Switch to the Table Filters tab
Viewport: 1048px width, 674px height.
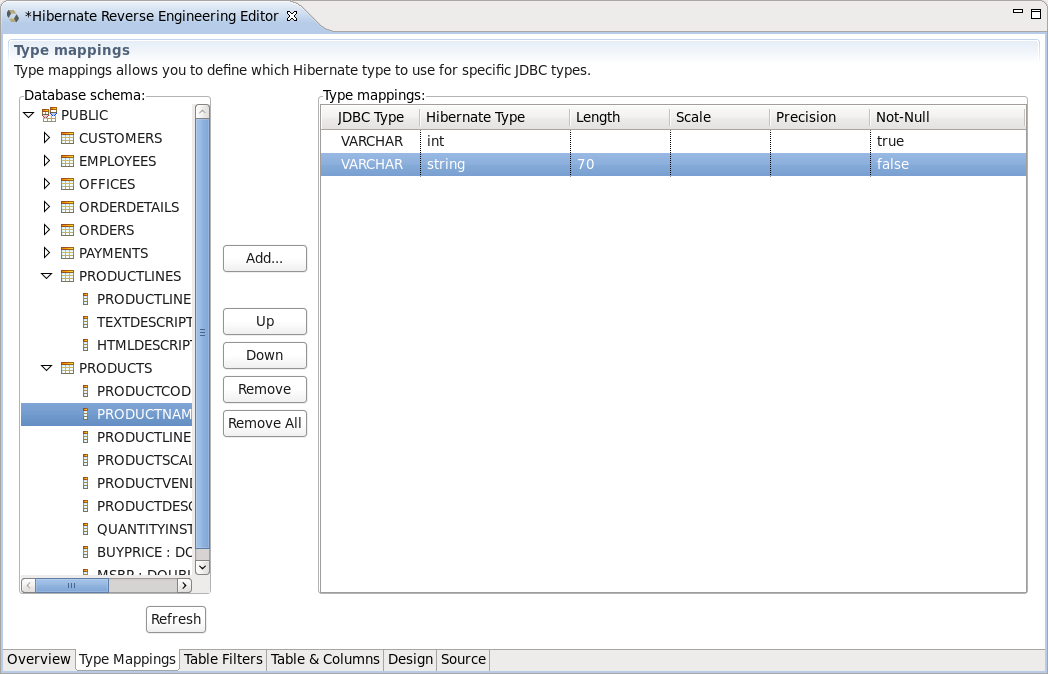click(x=222, y=659)
